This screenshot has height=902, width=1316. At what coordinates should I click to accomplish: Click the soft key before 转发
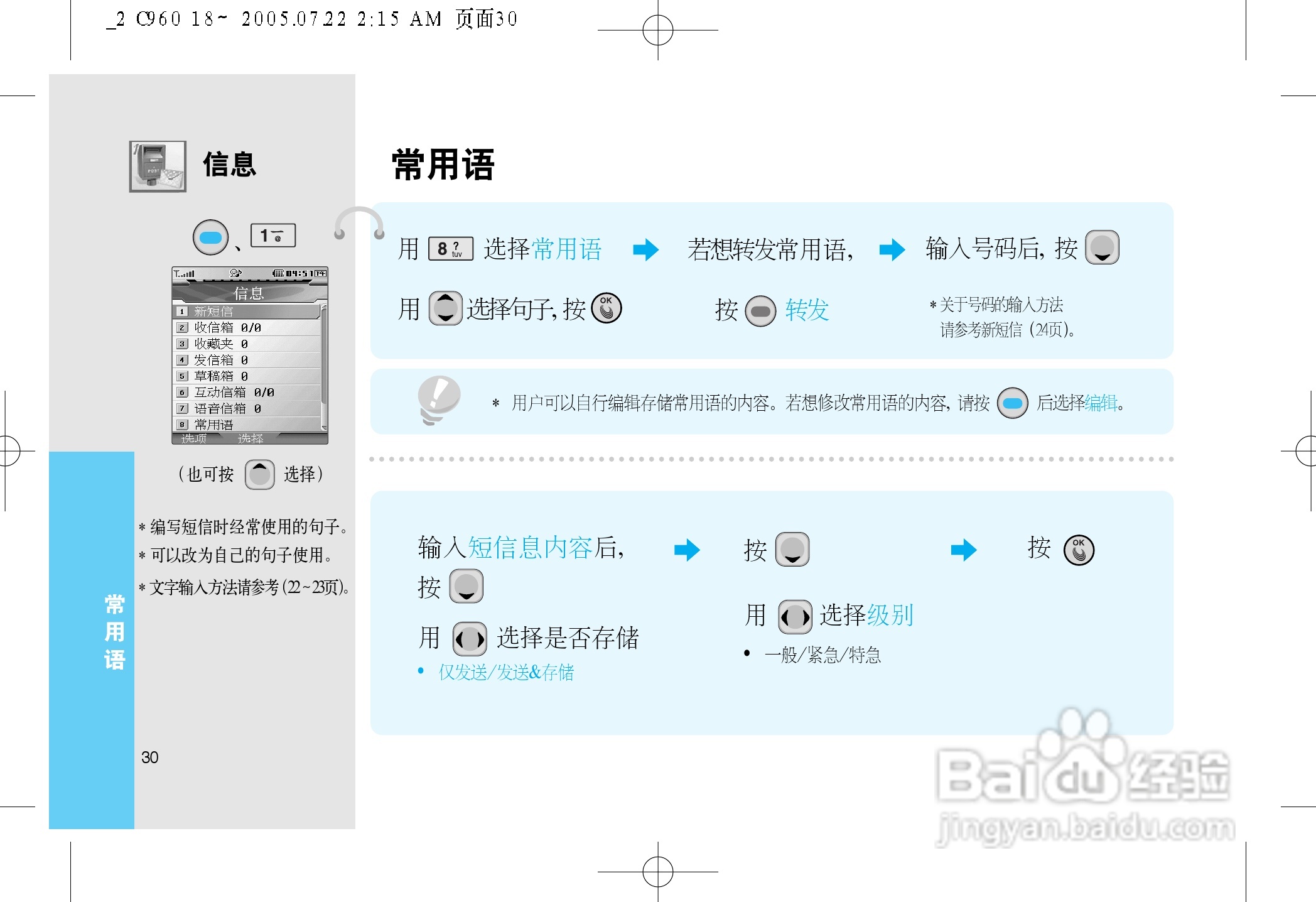pyautogui.click(x=760, y=311)
